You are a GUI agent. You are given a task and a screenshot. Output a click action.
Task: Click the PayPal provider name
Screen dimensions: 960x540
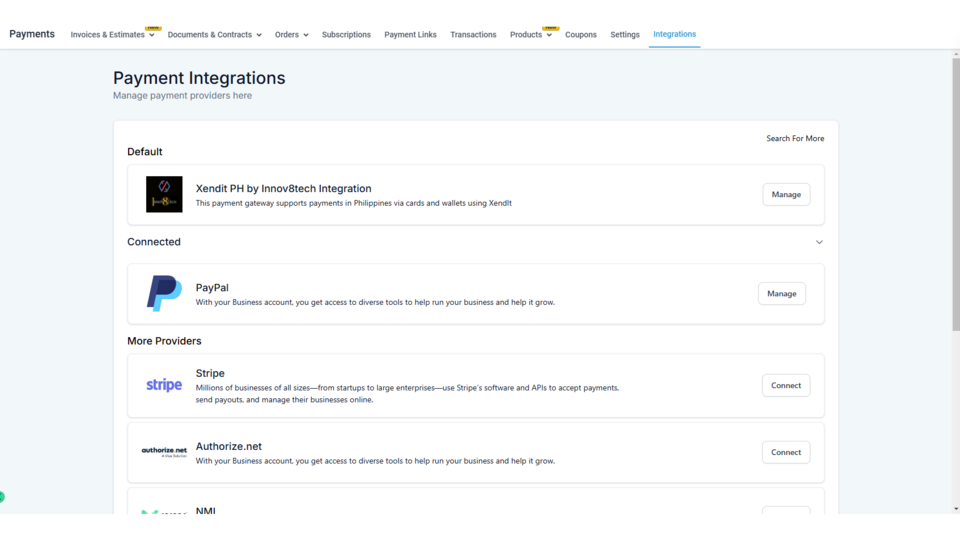coord(212,288)
